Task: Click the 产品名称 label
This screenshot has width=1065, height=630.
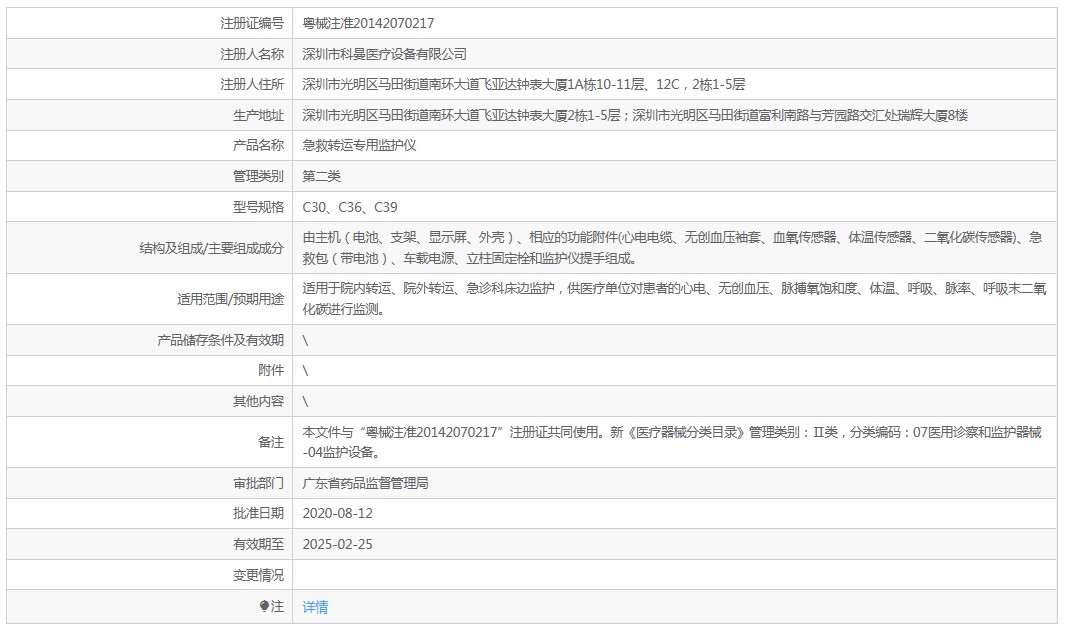Action: (258, 145)
